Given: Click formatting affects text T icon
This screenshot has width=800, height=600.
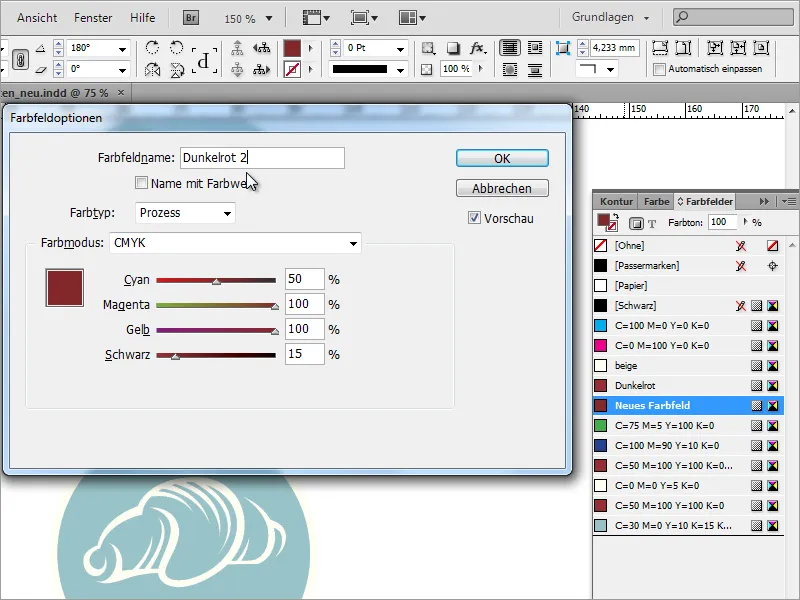Looking at the screenshot, I should tap(652, 223).
